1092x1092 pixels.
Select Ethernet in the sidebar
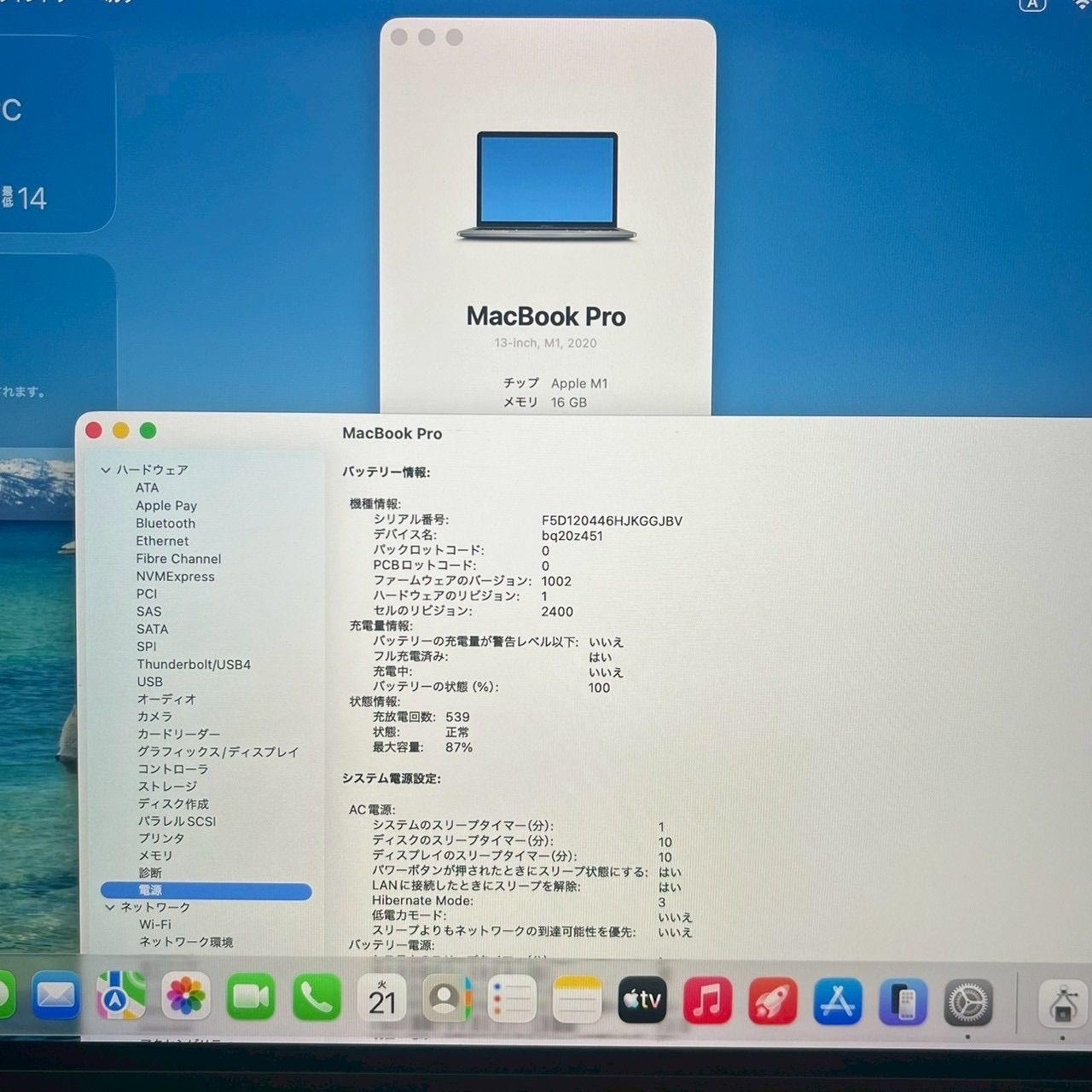(162, 541)
